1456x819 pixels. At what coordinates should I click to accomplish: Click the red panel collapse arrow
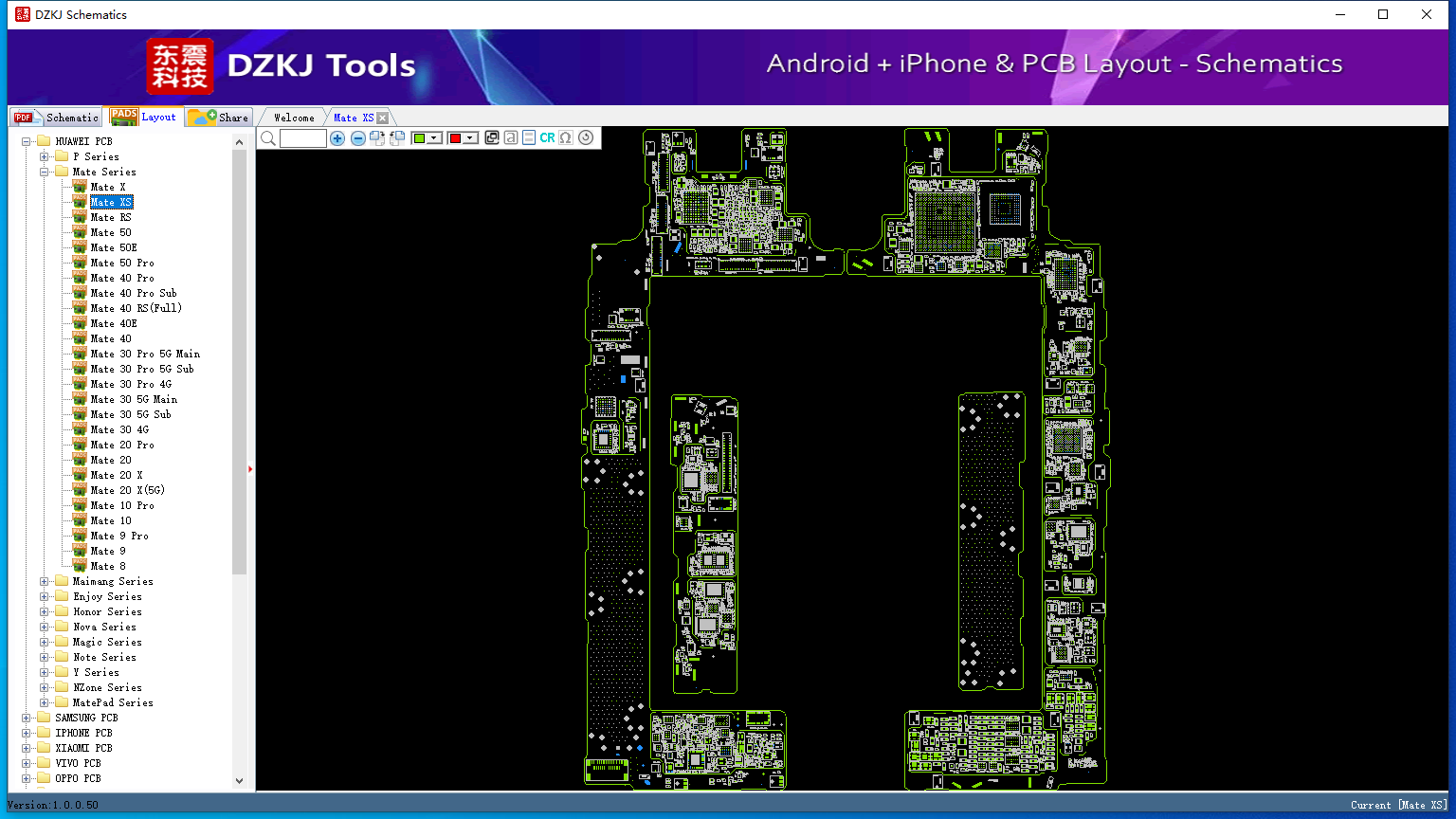tap(250, 468)
